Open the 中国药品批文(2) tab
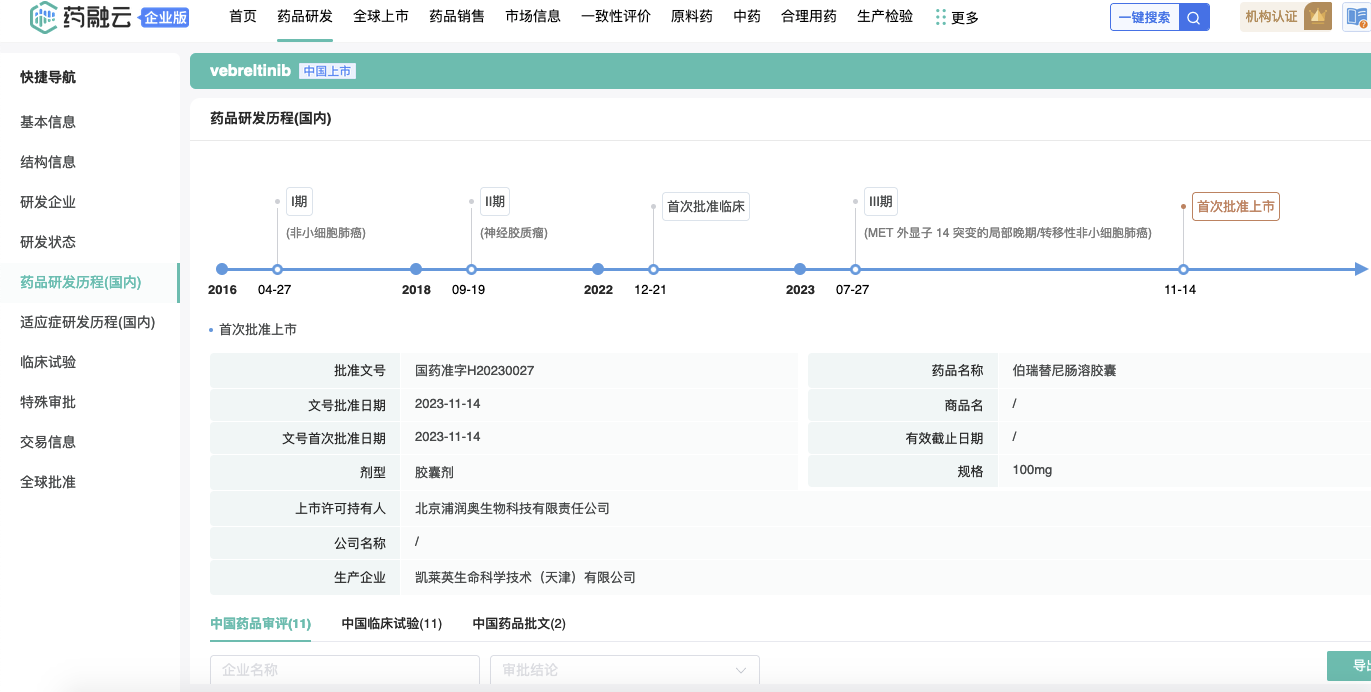 519,623
